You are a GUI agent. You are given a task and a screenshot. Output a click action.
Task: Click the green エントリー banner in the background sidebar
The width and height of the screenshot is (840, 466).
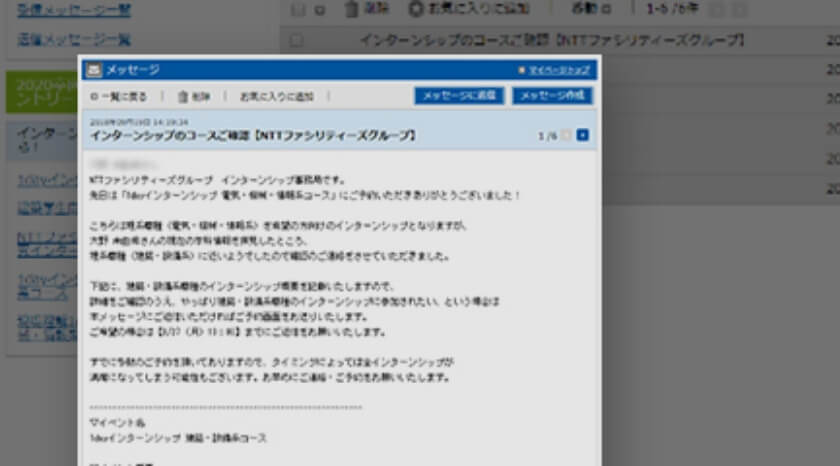[42, 92]
